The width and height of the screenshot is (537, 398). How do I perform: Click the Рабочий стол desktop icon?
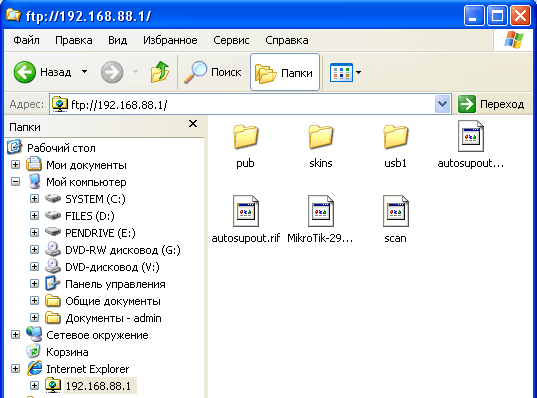pyautogui.click(x=14, y=147)
